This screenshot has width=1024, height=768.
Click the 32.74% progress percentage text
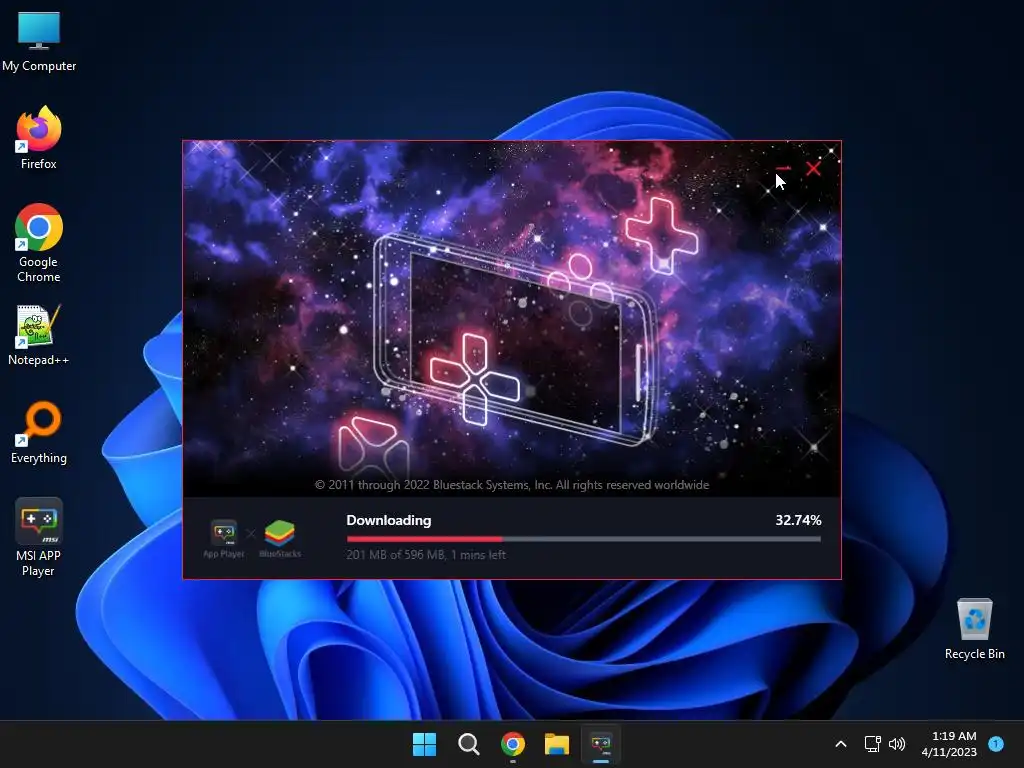798,520
